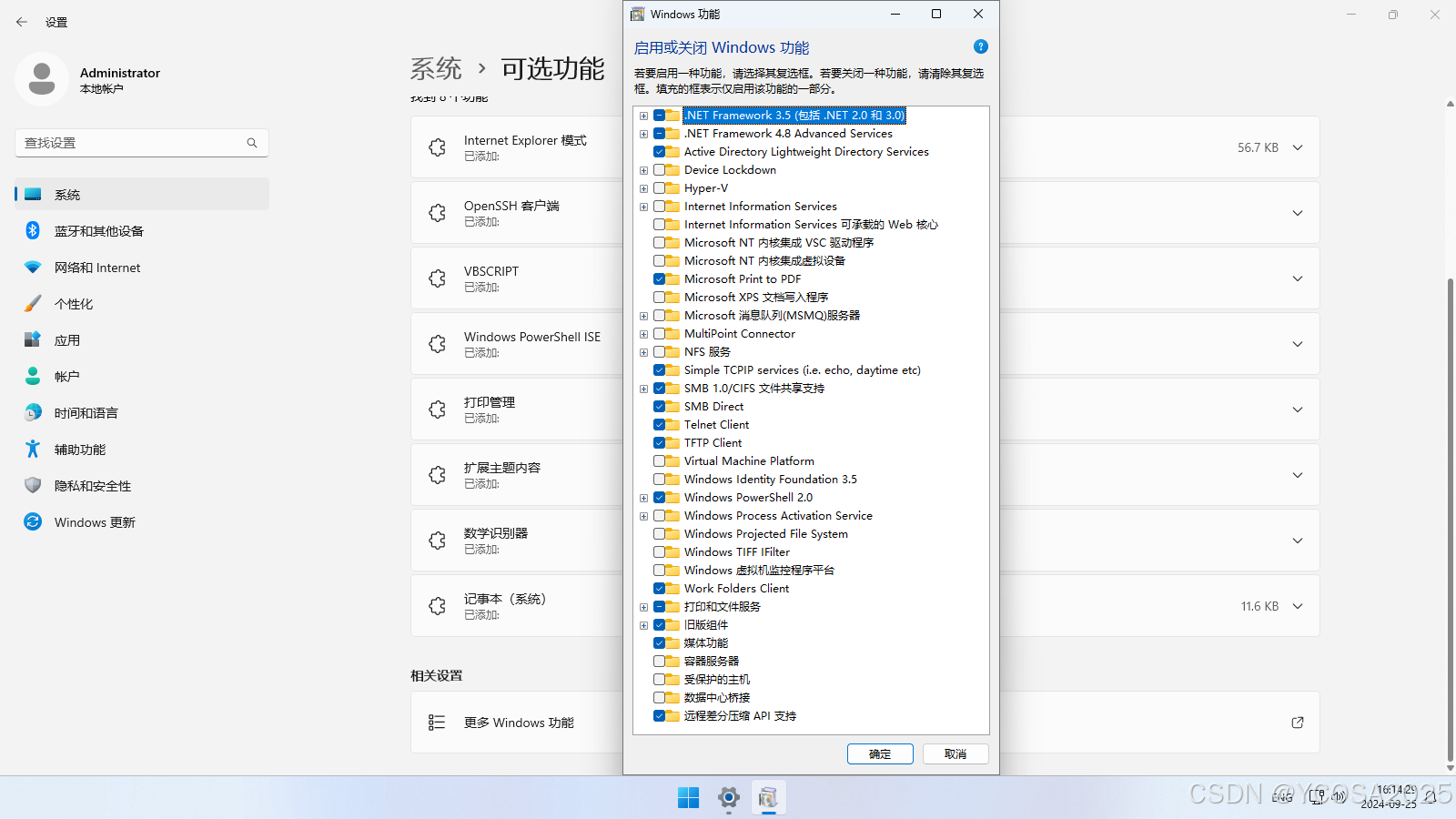The image size is (1456, 819).
Task: Open 帐户 settings category
Action: tap(142, 376)
